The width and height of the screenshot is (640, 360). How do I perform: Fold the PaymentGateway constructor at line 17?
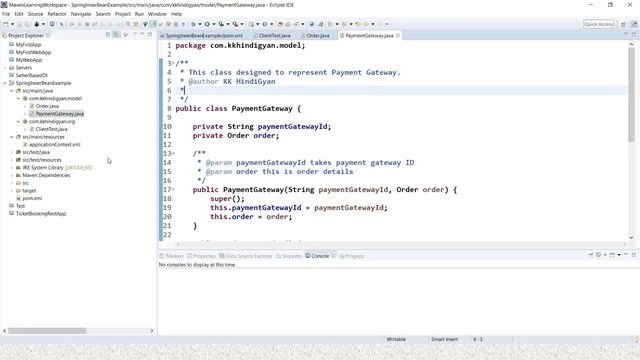tap(173, 189)
